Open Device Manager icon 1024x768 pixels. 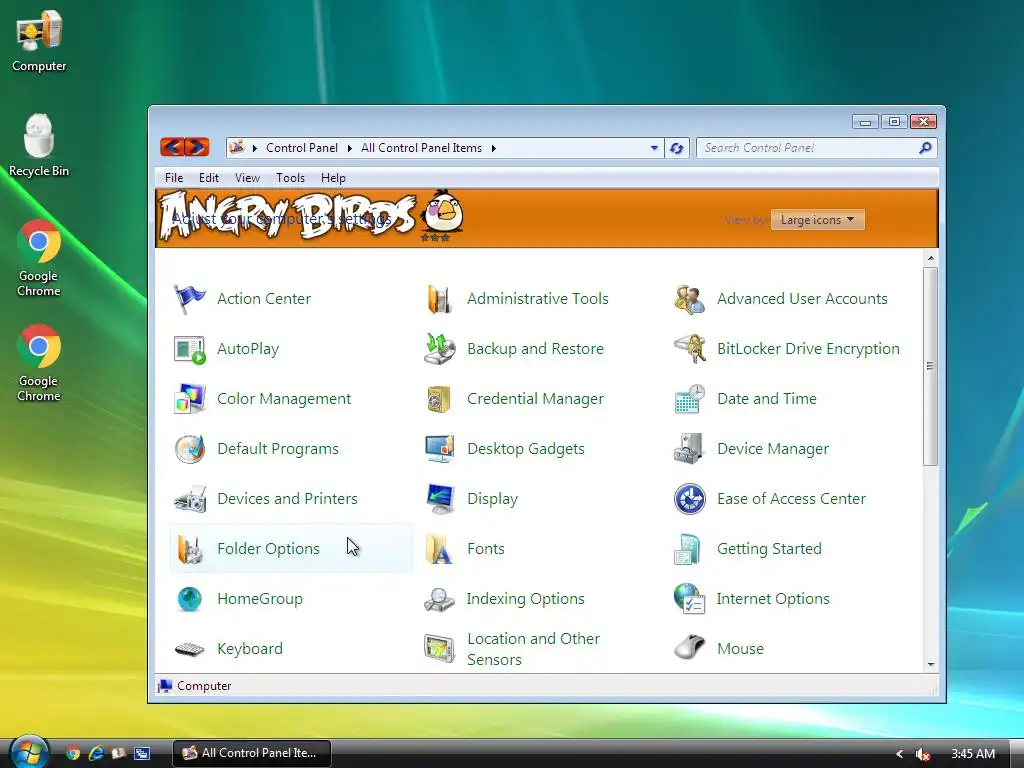tap(689, 449)
